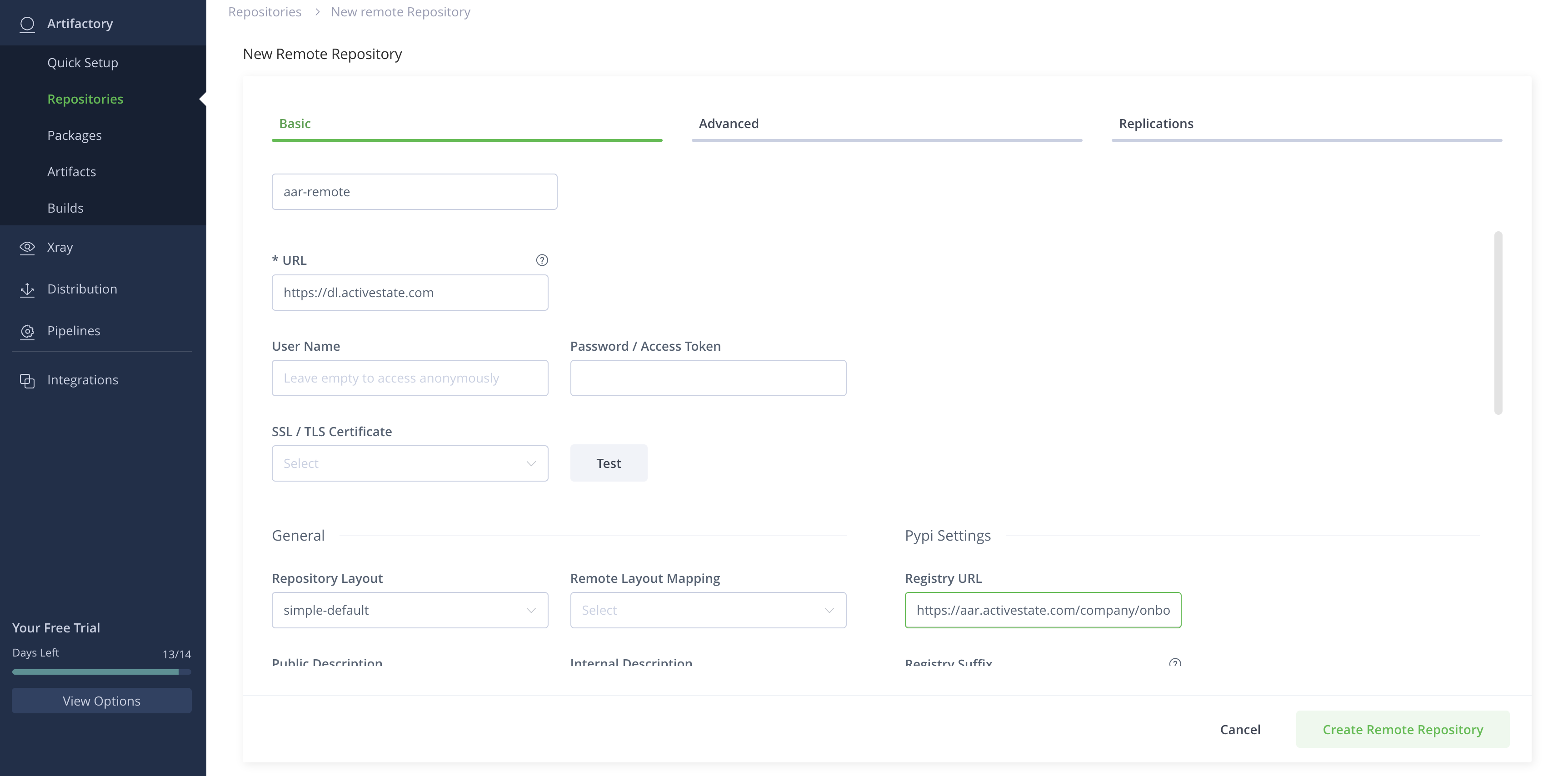Click the Xray eye icon
This screenshot has height=776, width=1568.
(x=27, y=247)
